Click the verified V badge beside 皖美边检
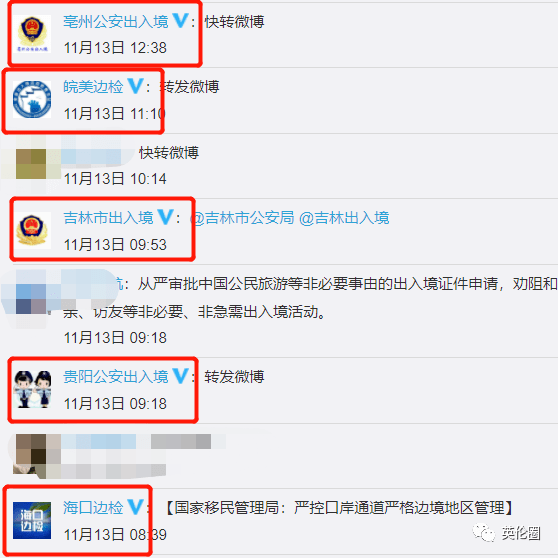The width and height of the screenshot is (558, 558). tap(135, 86)
